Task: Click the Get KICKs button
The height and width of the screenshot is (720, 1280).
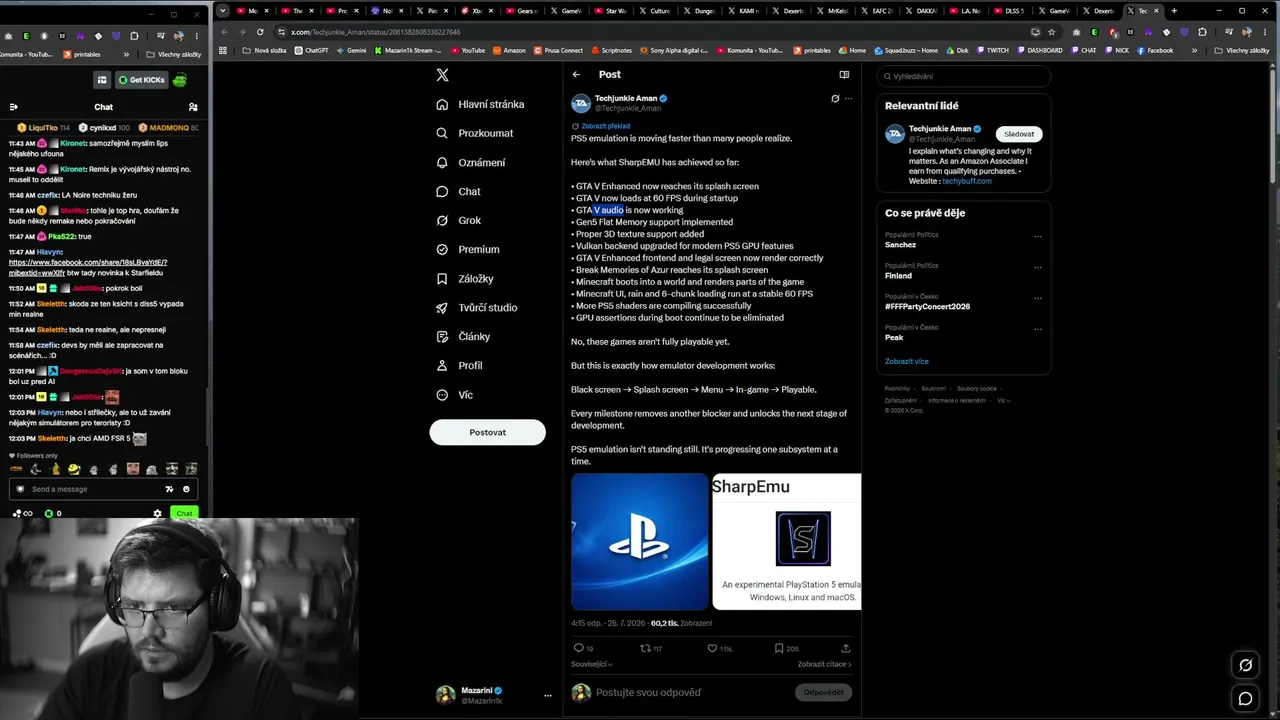Action: [141, 80]
